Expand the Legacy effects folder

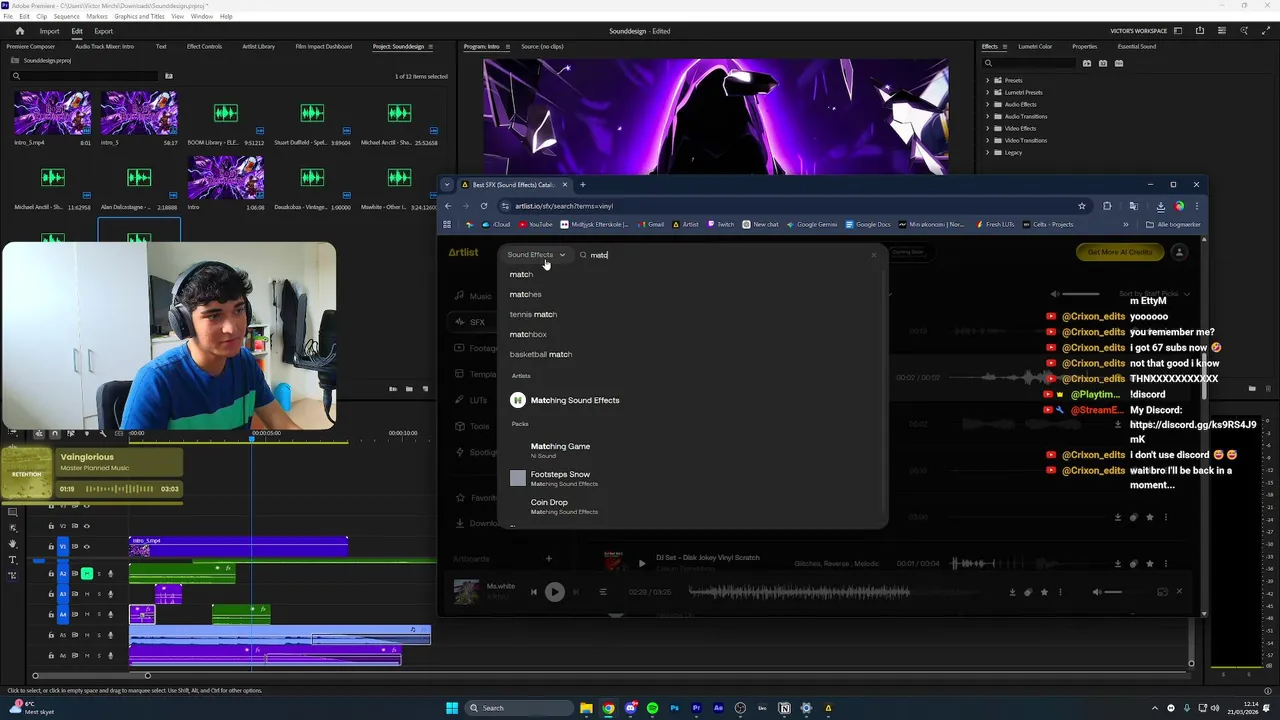(988, 152)
